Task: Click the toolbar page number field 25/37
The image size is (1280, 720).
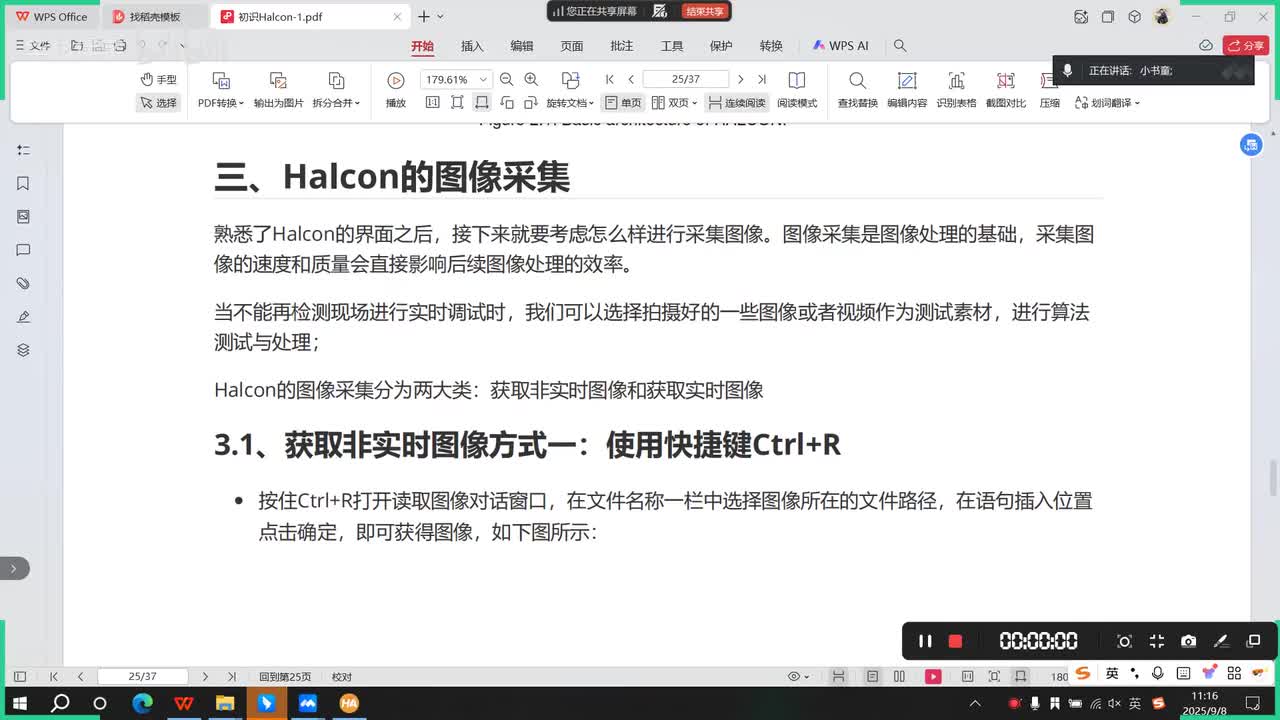Action: [x=686, y=80]
